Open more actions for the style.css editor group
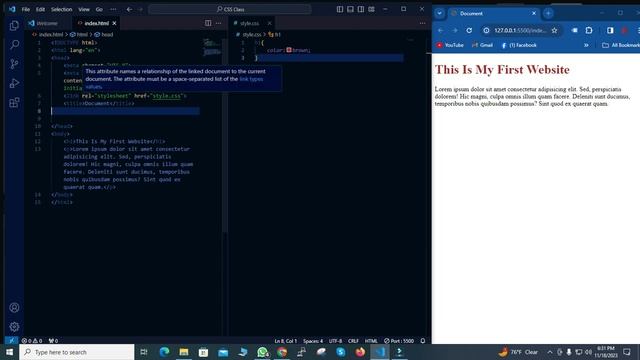The image size is (640, 360). (422, 23)
